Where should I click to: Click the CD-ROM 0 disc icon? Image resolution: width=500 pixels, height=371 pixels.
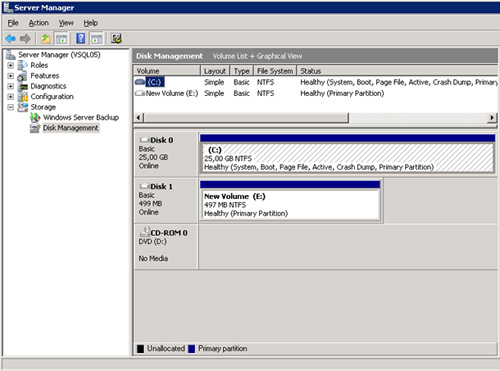click(x=145, y=232)
